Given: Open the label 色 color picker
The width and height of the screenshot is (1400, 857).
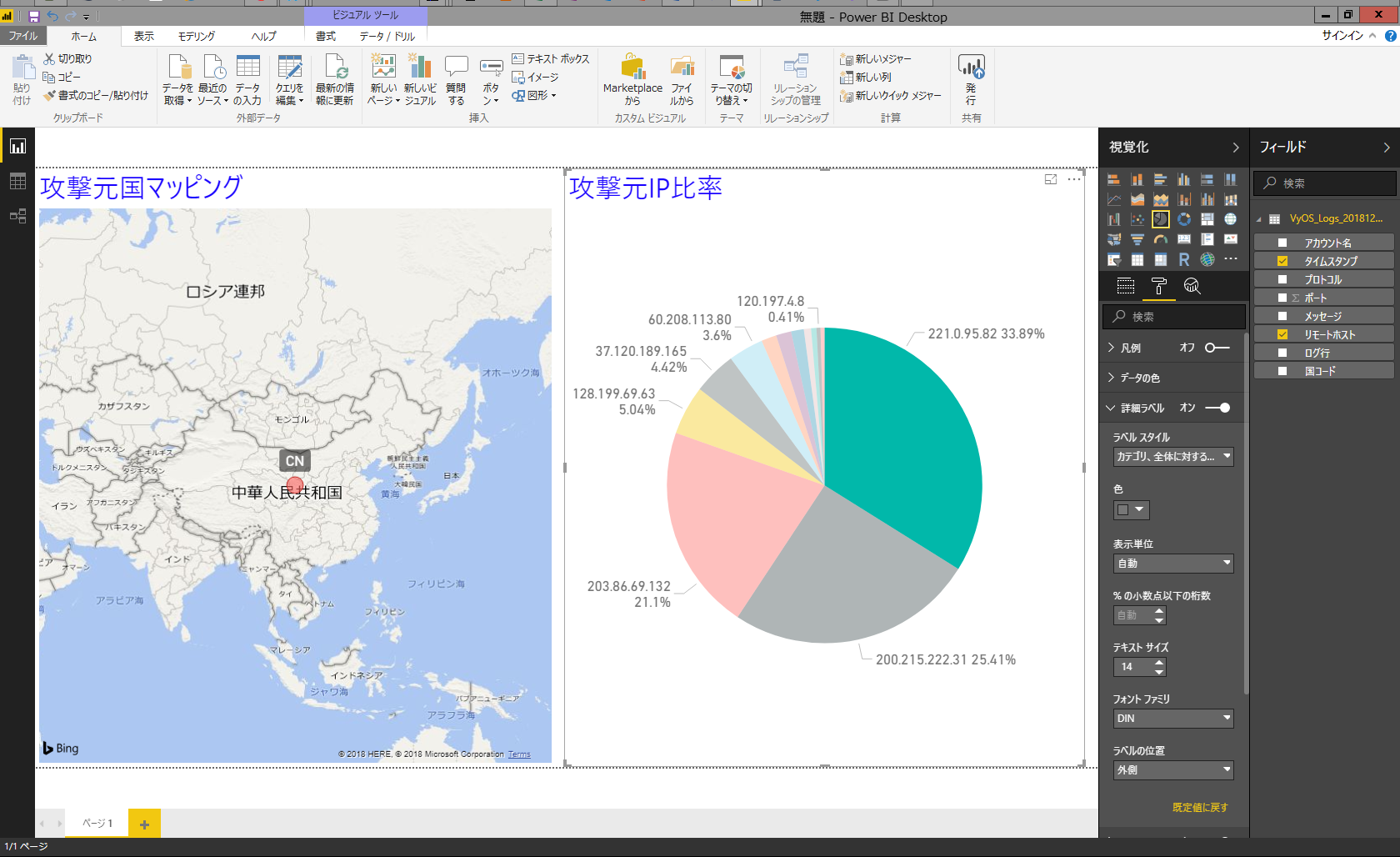Looking at the screenshot, I should point(1132,509).
